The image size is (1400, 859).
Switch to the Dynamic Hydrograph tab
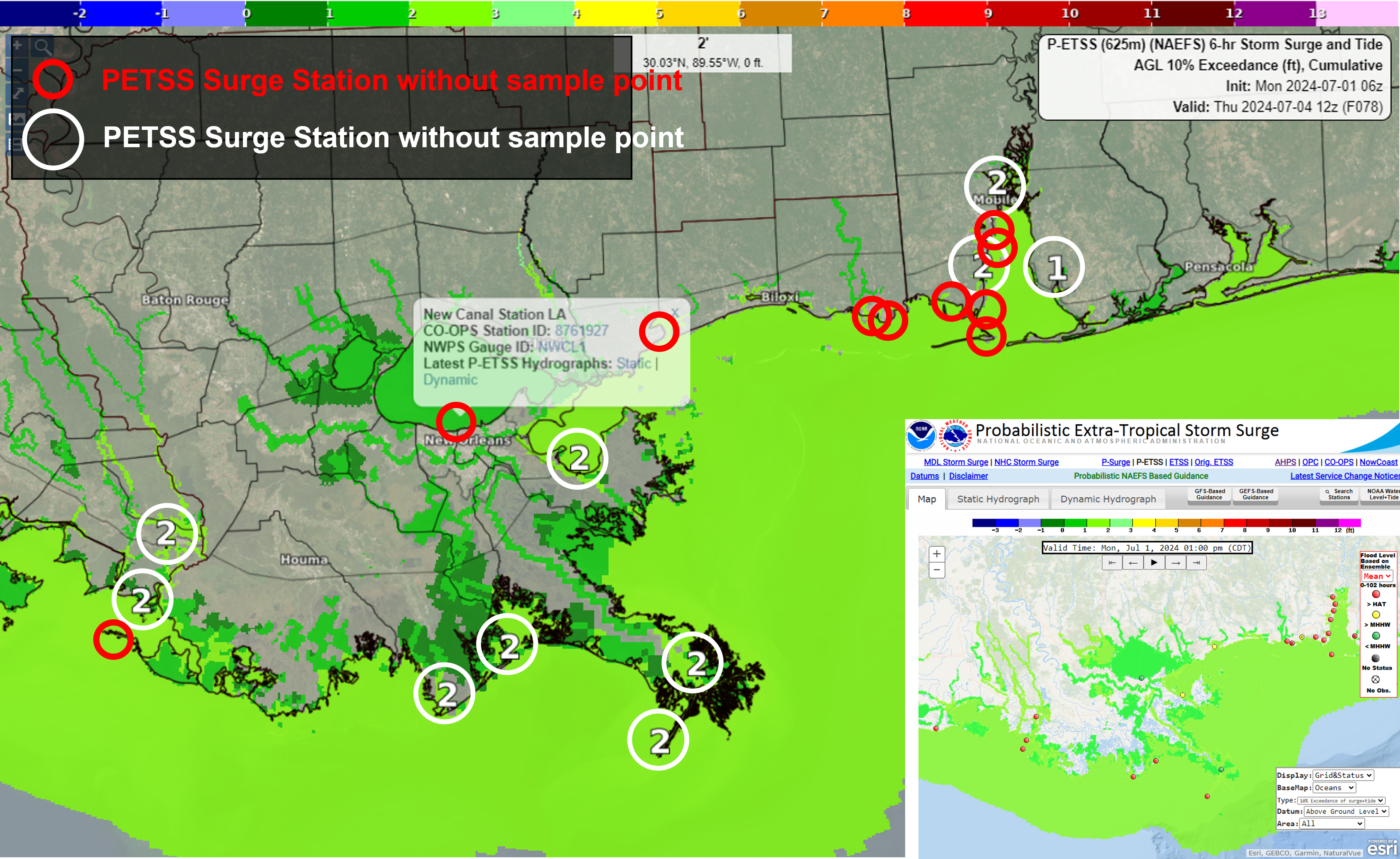click(x=1108, y=499)
